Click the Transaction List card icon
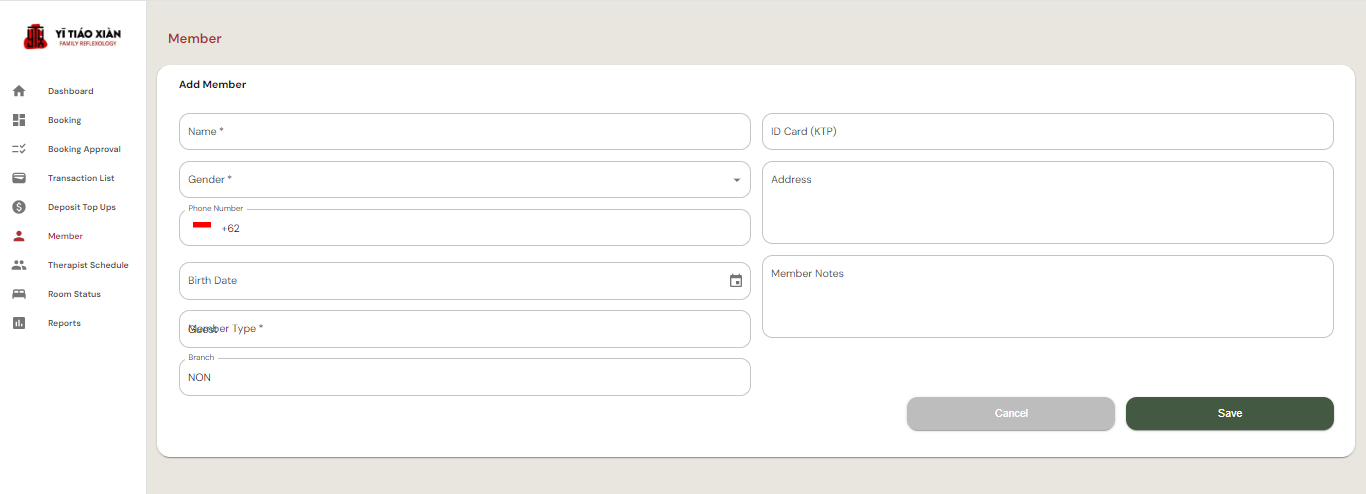 pos(19,178)
